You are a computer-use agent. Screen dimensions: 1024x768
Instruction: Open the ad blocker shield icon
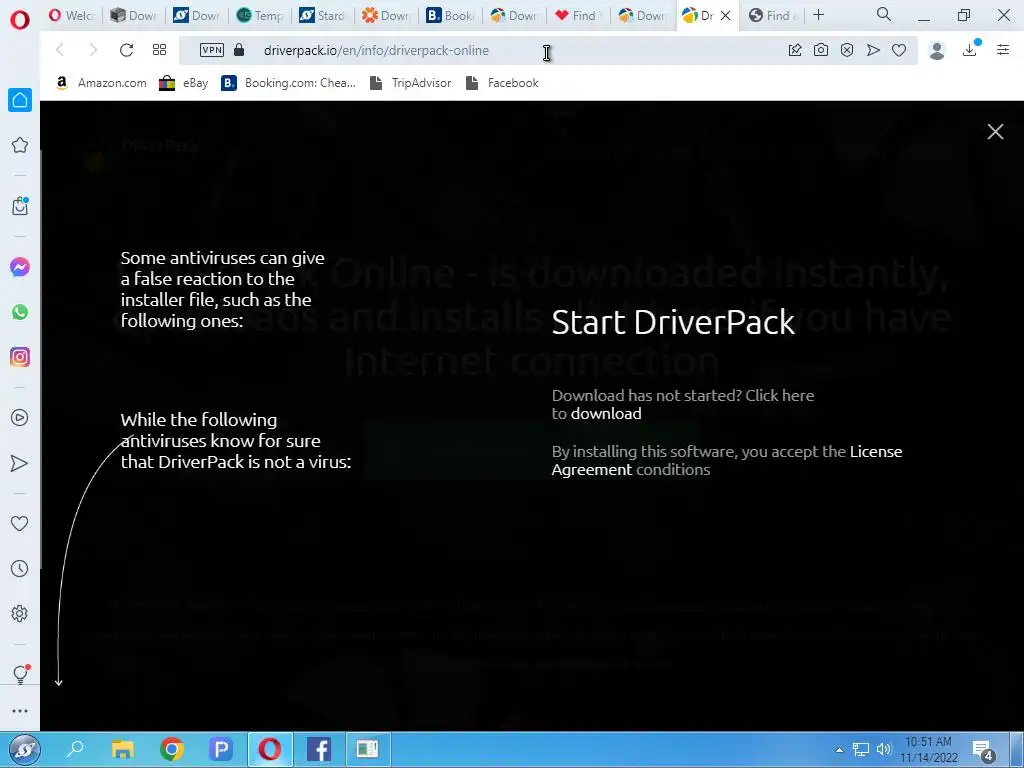847,50
